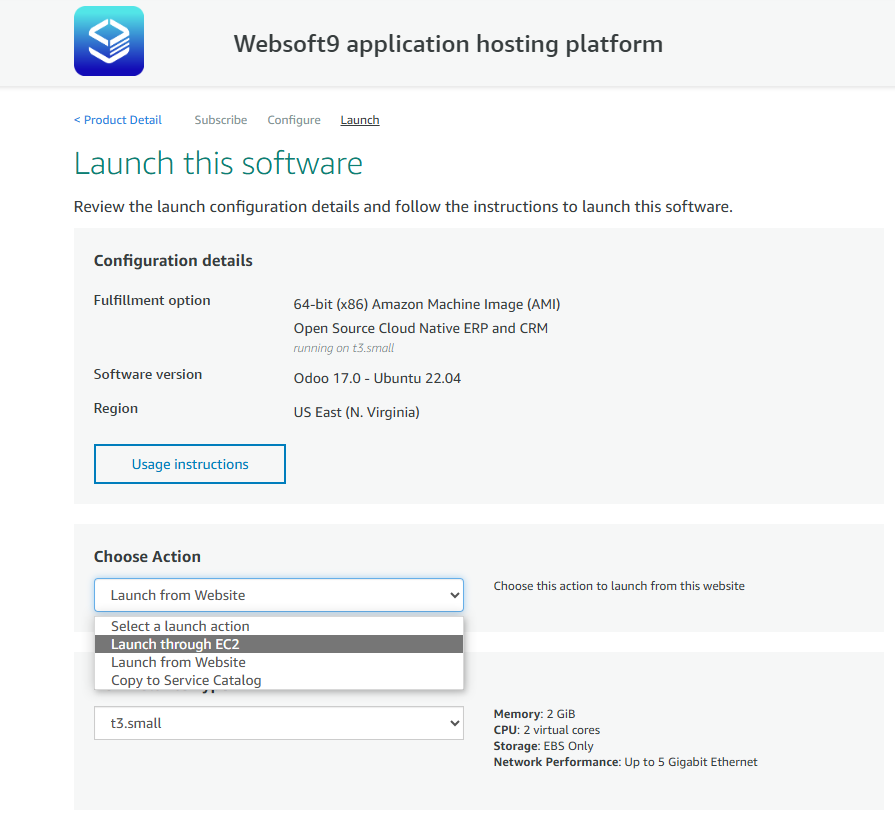
Task: Choose the "Select a launch action" option
Action: (x=180, y=626)
